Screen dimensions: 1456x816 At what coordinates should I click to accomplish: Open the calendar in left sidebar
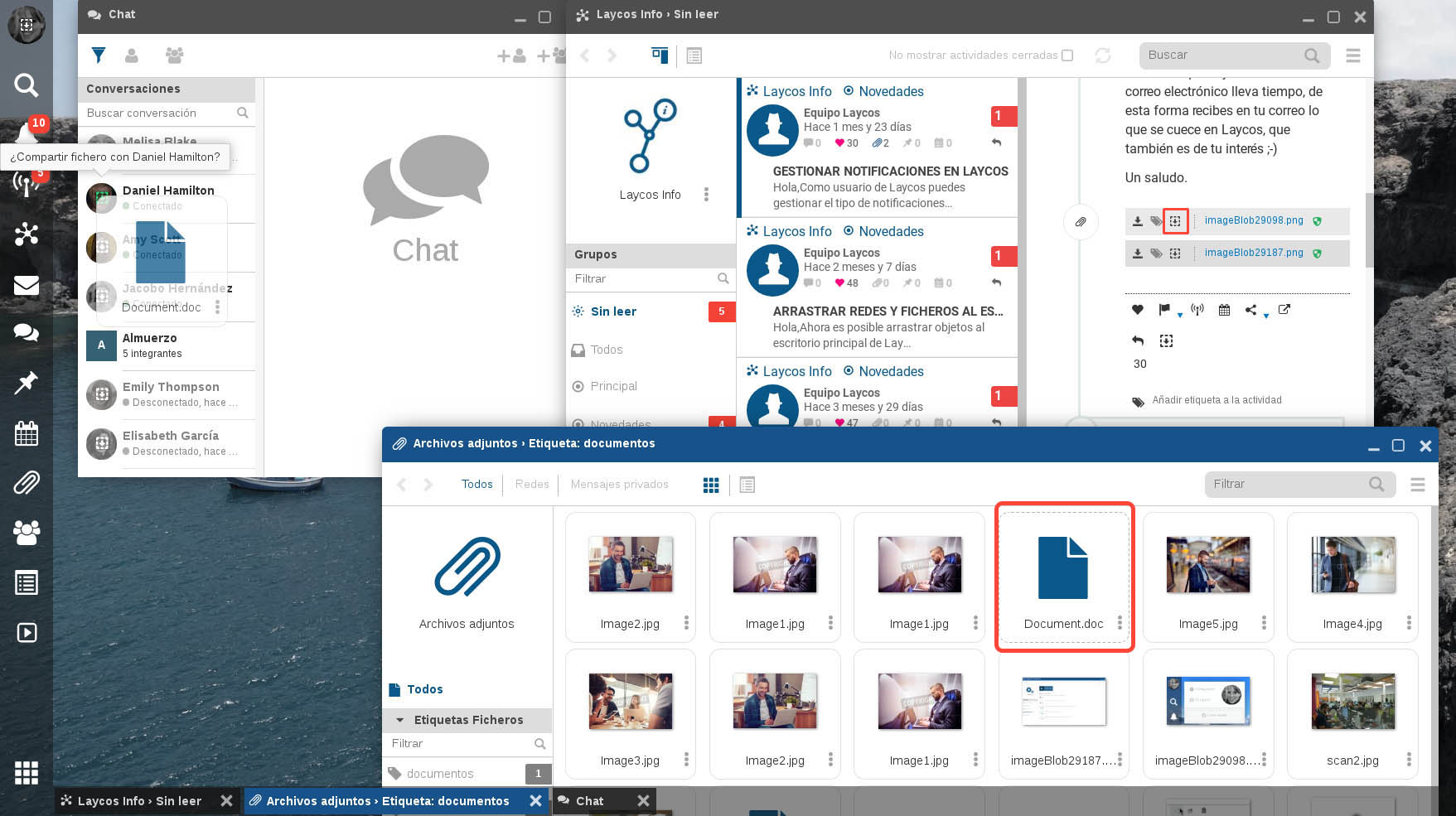pyautogui.click(x=26, y=432)
